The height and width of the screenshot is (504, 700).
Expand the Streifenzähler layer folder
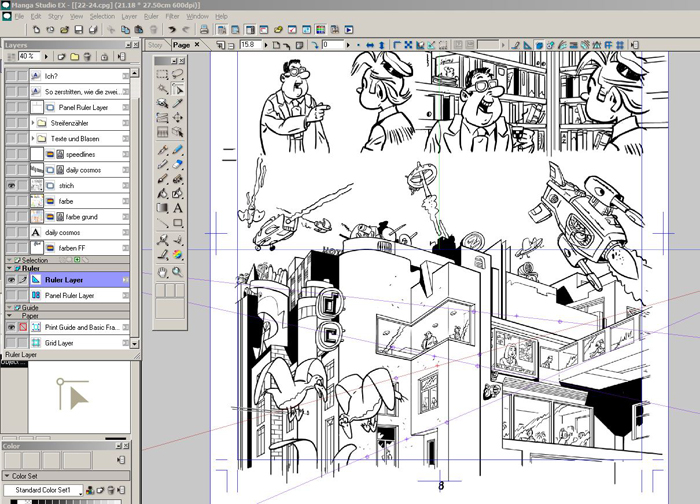[x=34, y=123]
